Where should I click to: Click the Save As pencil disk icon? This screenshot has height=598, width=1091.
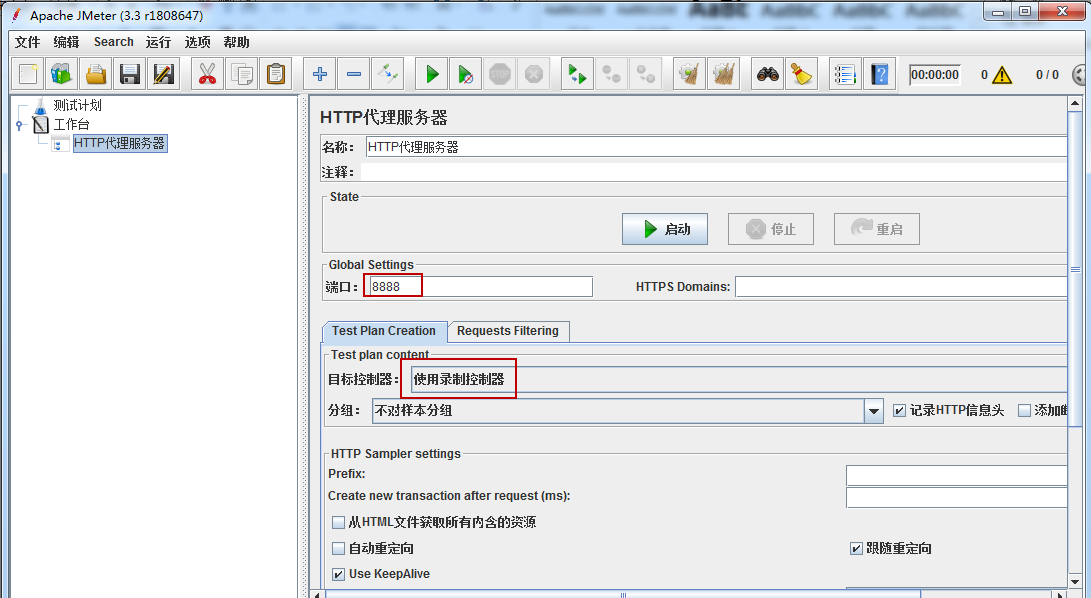(x=164, y=74)
